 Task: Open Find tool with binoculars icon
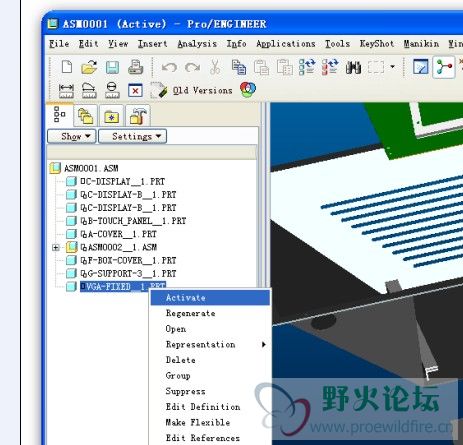click(x=353, y=68)
